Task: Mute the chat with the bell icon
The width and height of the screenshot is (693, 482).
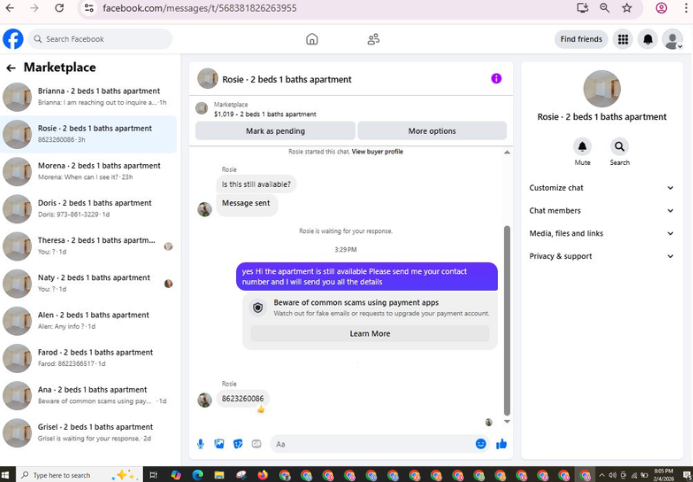Action: pos(582,147)
